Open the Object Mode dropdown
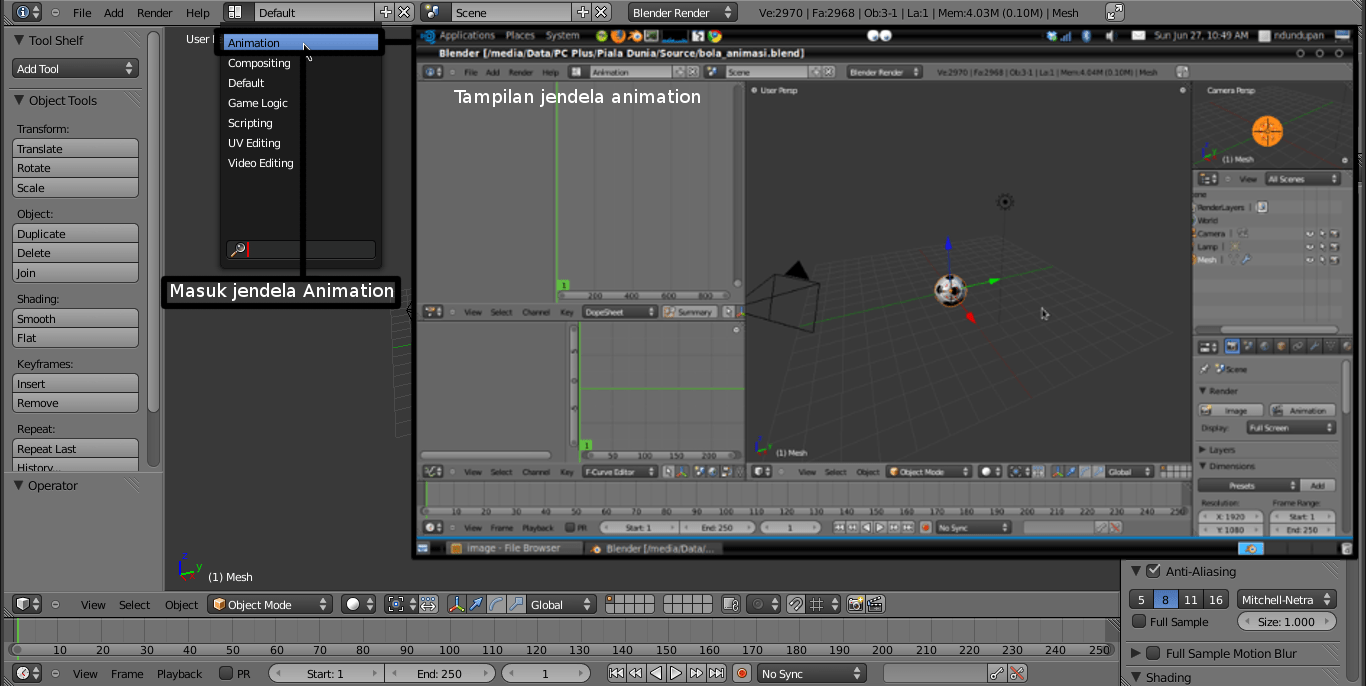Screen dimensions: 1366x686 pyautogui.click(x=270, y=605)
